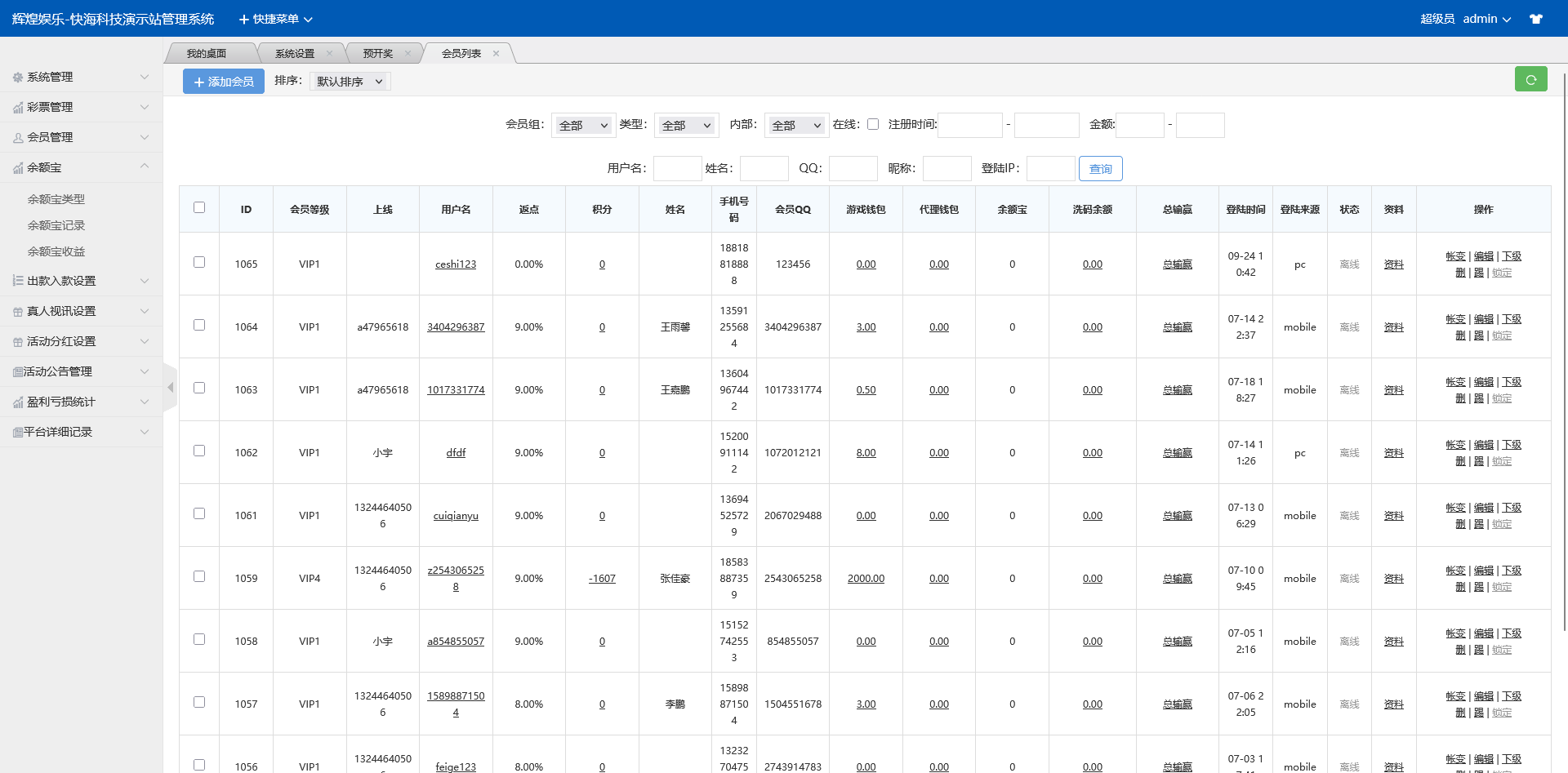The image size is (1568, 773).
Task: Open the 排序 default sort dropdown
Action: (350, 82)
